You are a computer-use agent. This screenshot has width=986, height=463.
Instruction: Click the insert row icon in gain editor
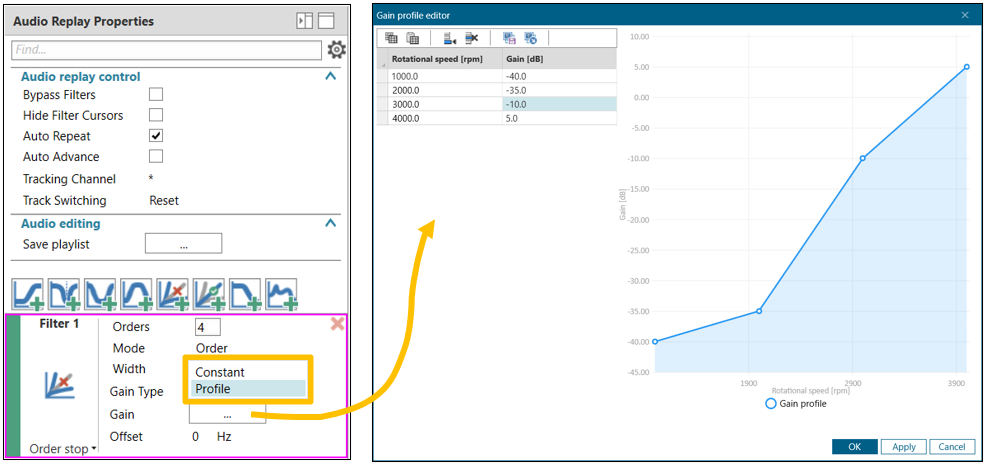(x=450, y=38)
